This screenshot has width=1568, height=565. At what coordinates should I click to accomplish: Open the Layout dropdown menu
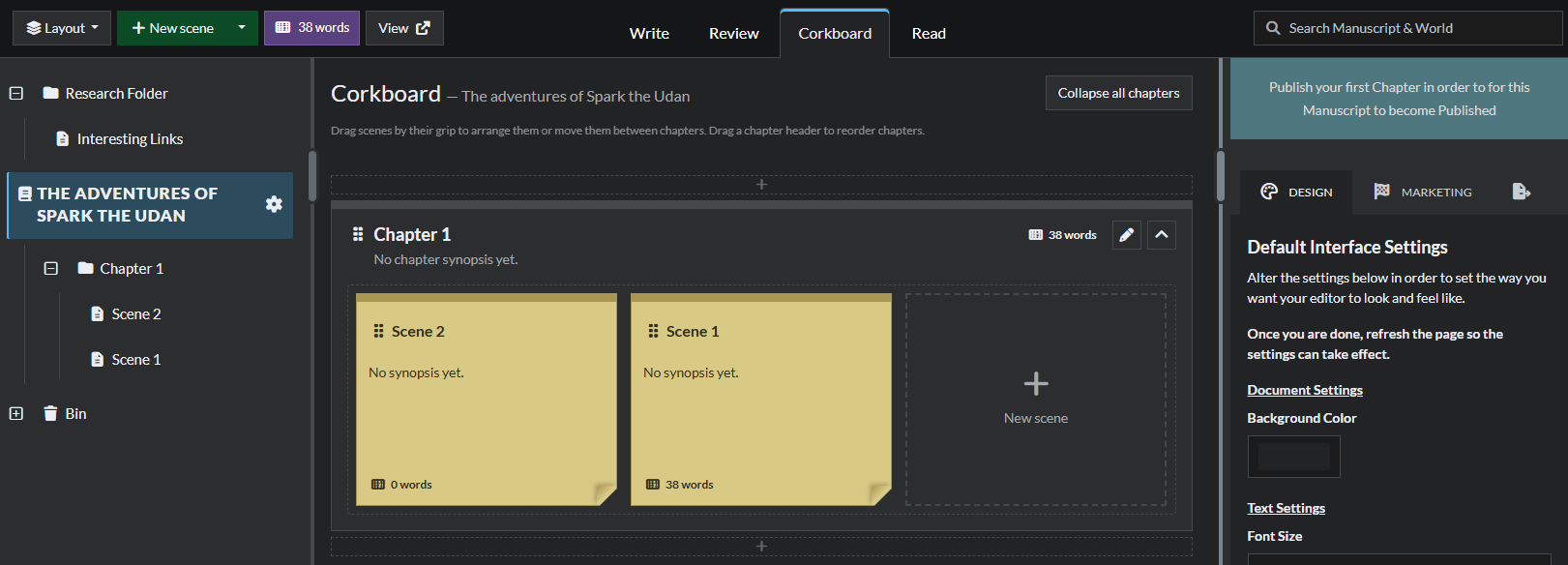pos(62,28)
